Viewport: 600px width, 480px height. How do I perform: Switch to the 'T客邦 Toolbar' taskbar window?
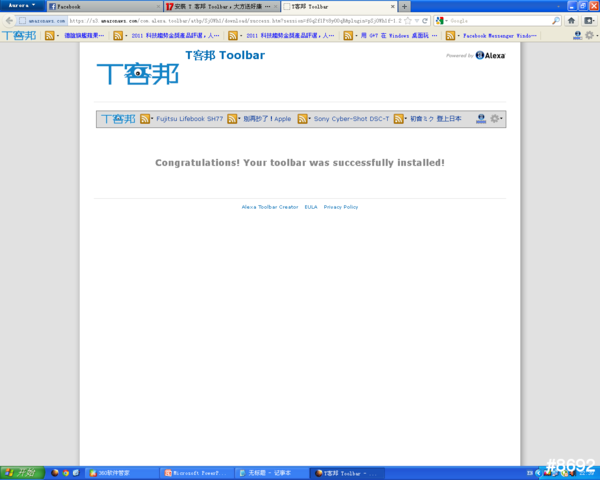click(x=347, y=473)
